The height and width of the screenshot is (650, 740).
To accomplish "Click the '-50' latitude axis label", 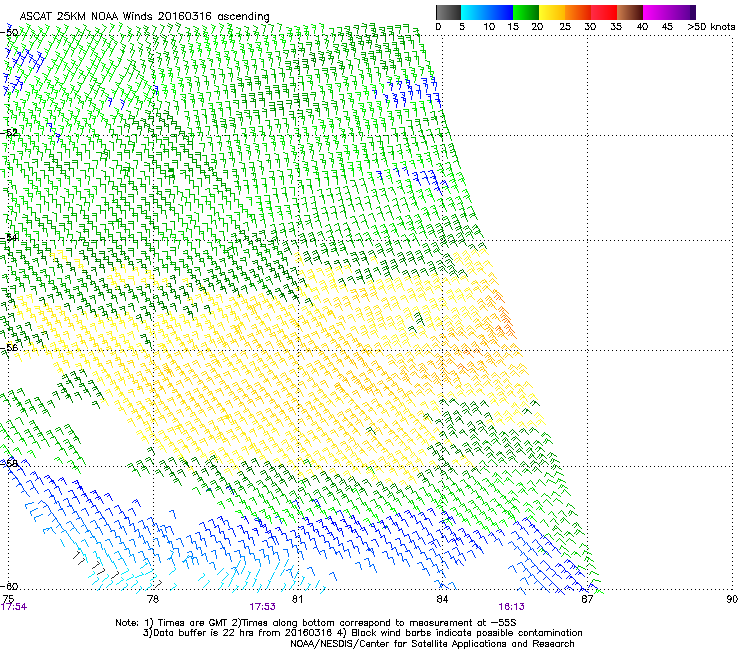I will point(9,33).
